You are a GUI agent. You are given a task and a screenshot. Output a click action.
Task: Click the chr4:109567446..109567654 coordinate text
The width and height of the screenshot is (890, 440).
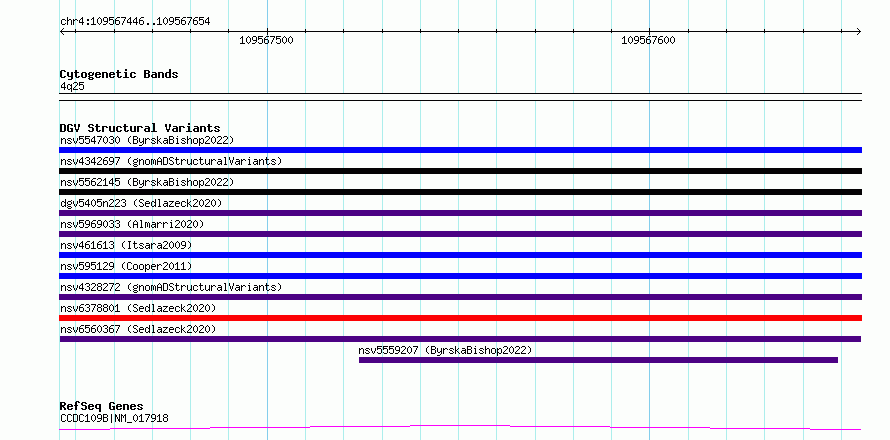pos(135,22)
